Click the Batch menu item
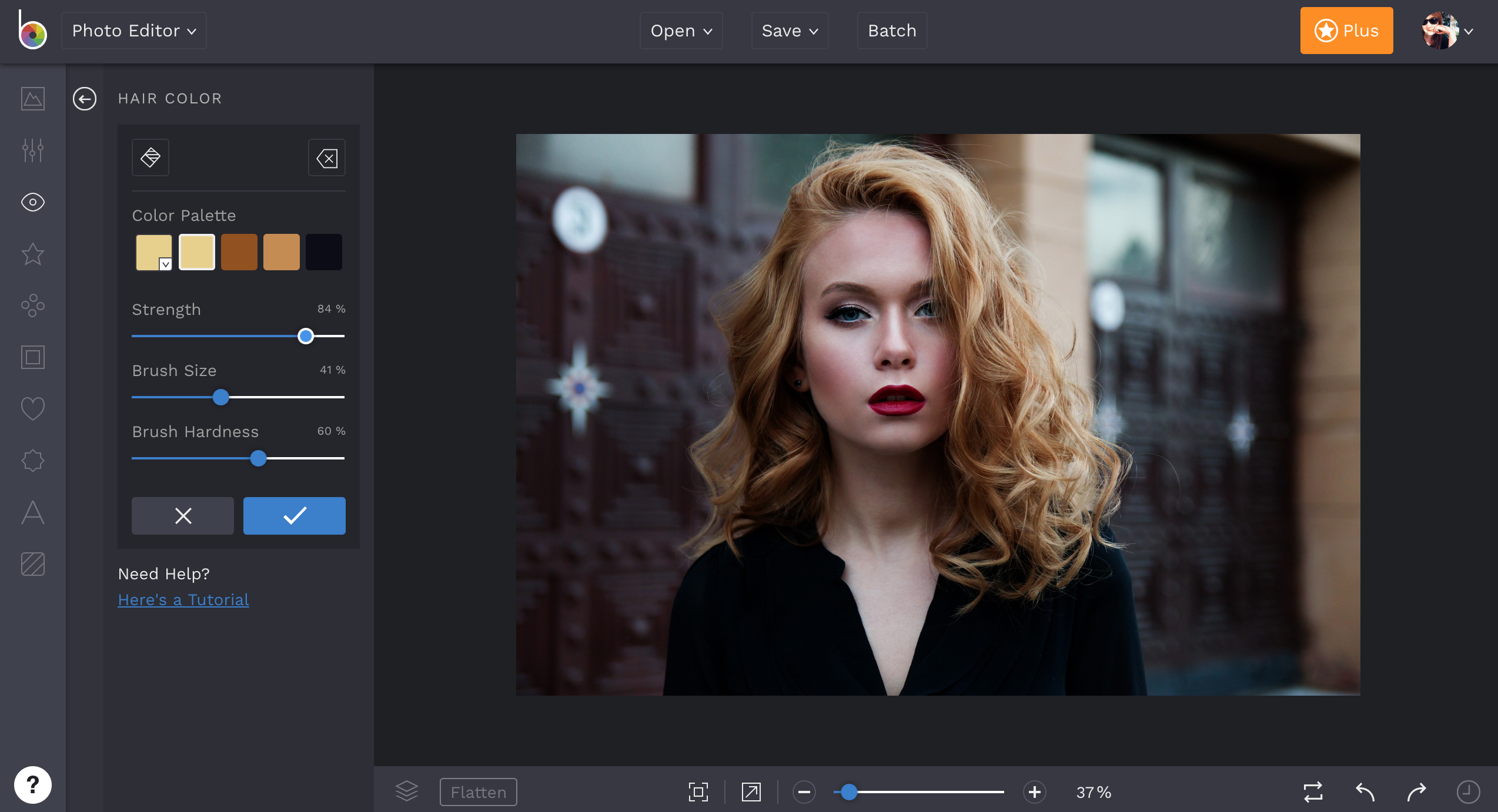Screen dimensions: 1498x812 pos(892,31)
